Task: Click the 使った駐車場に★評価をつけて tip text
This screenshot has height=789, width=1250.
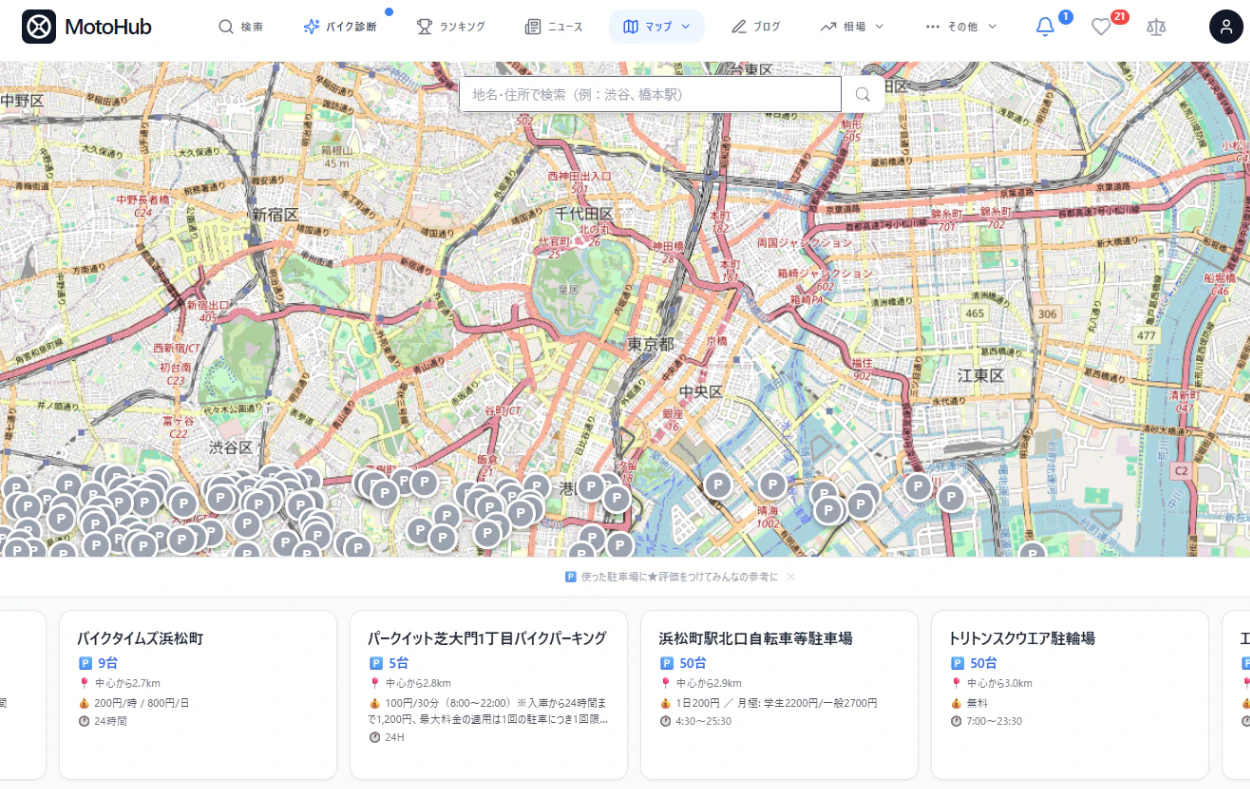Action: (679, 577)
